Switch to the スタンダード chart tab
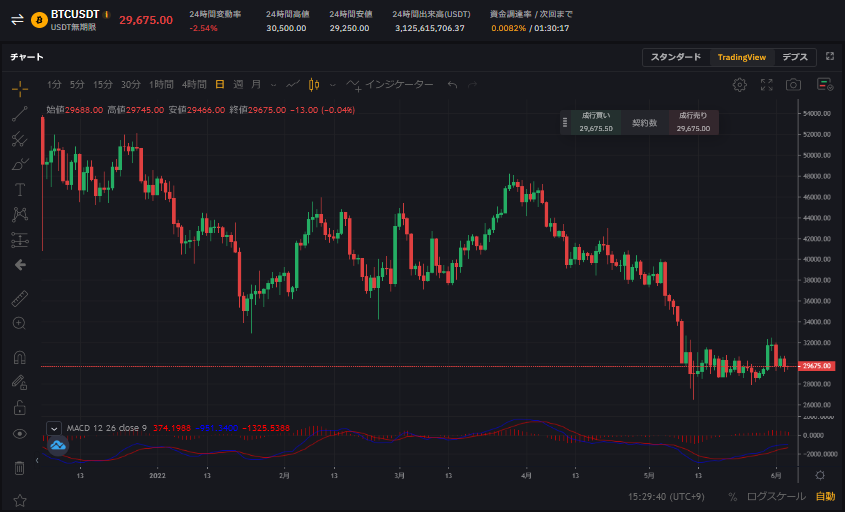 point(676,57)
